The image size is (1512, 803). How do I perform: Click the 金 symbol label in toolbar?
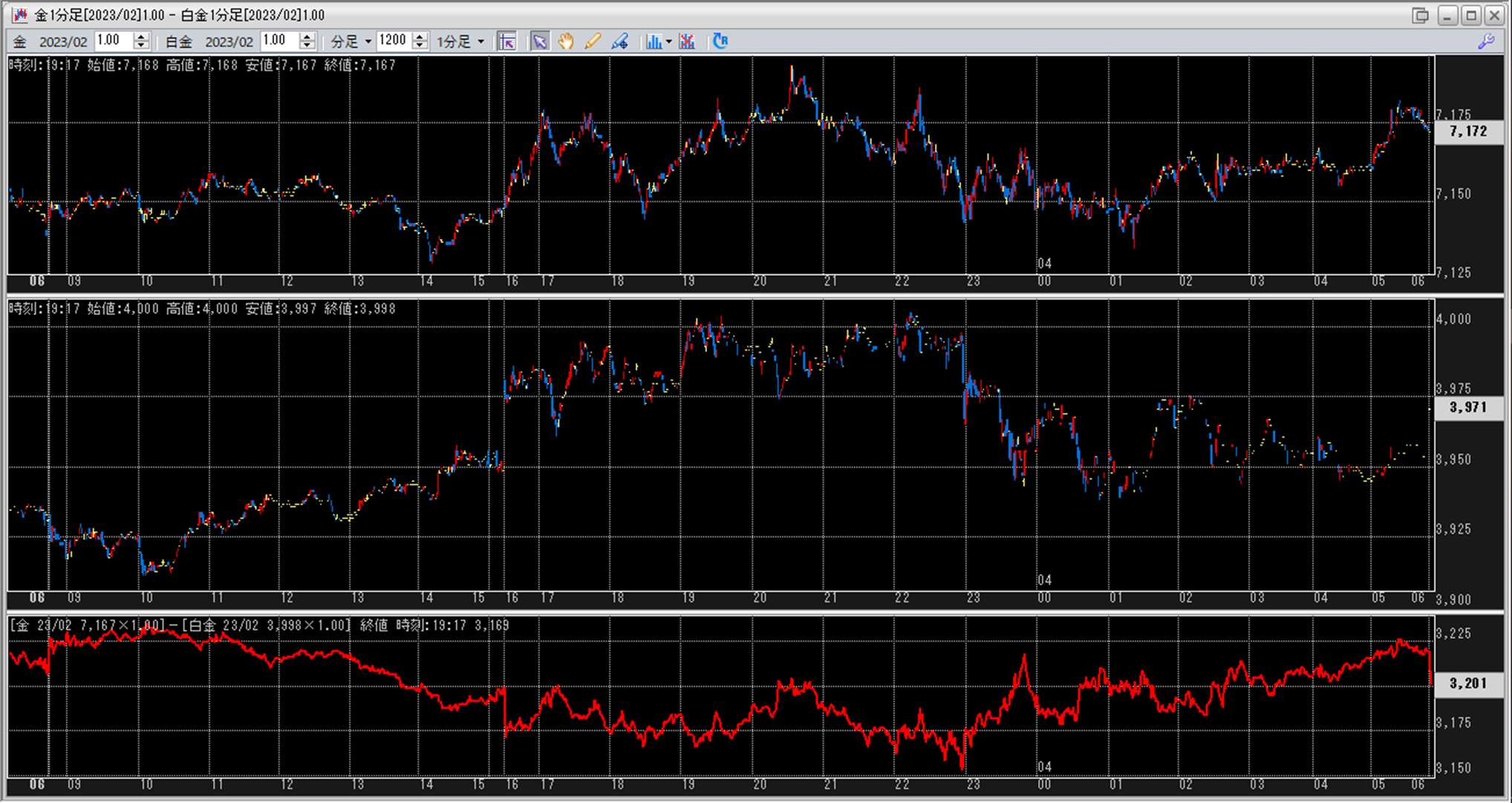pos(20,42)
